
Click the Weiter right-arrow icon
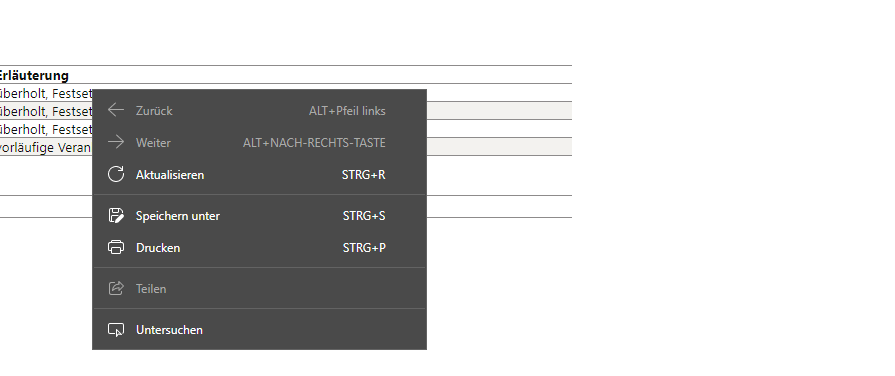[116, 142]
